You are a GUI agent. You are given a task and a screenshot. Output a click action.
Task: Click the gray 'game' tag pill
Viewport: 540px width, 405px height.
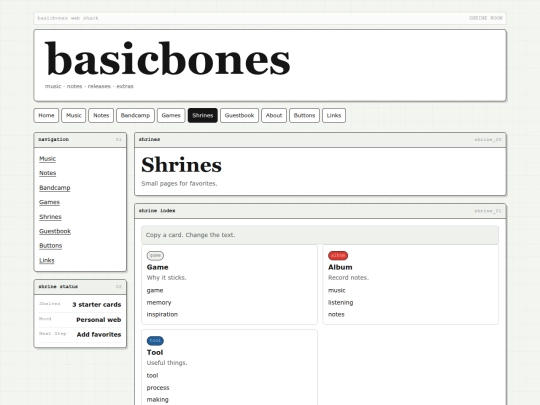pyautogui.click(x=155, y=256)
